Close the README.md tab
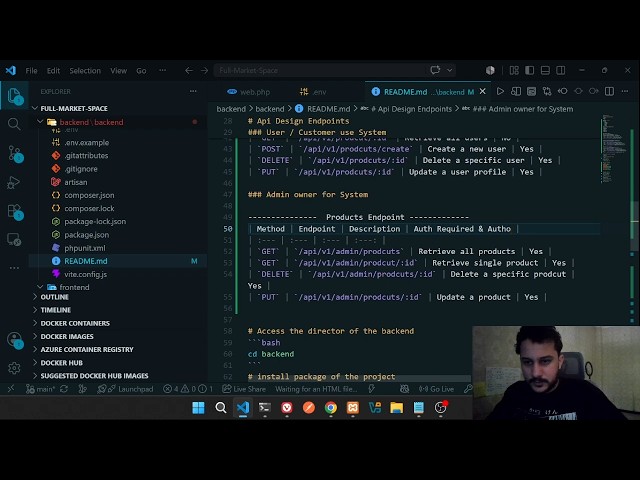 482,91
